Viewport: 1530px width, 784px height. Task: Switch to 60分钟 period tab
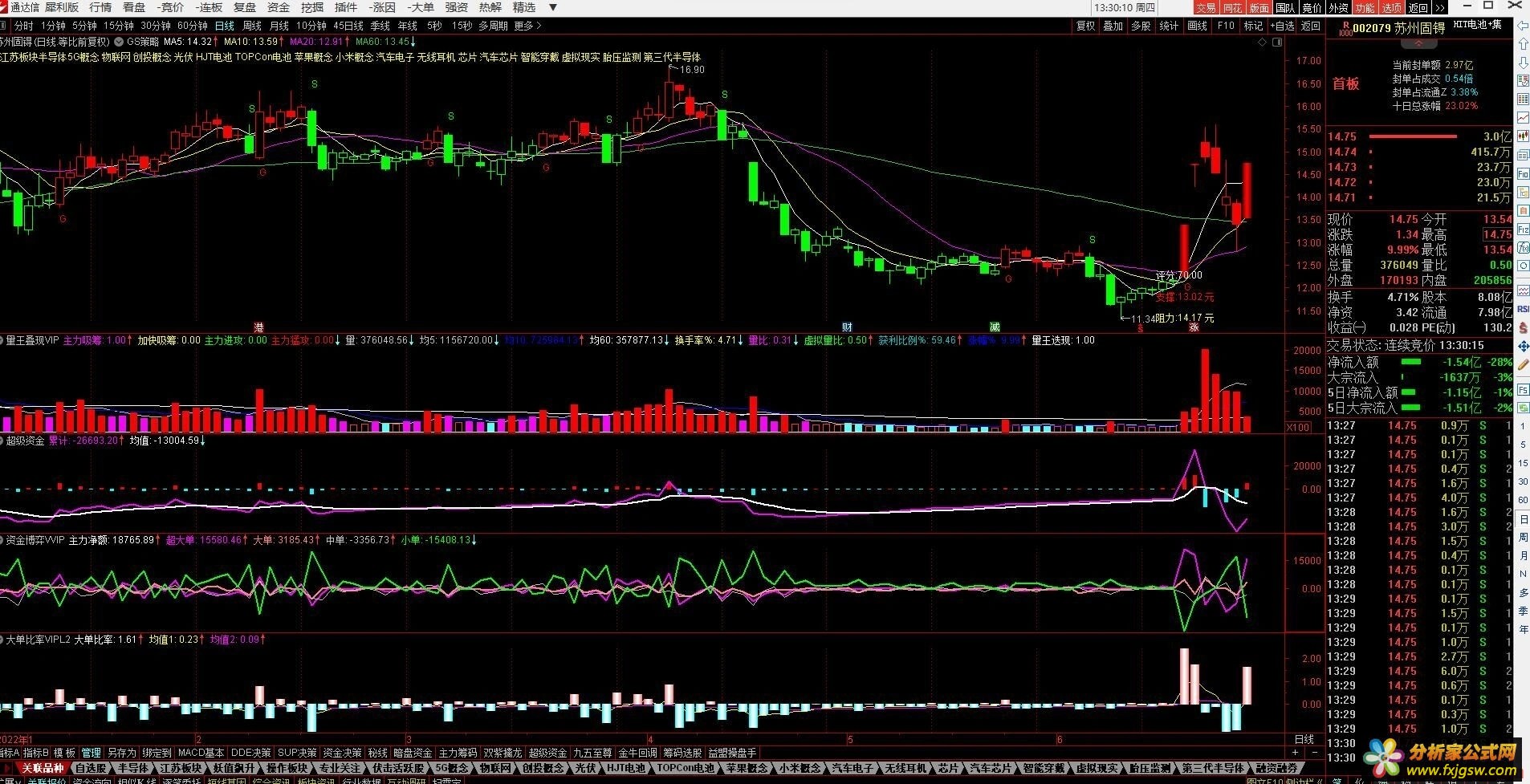(192, 26)
